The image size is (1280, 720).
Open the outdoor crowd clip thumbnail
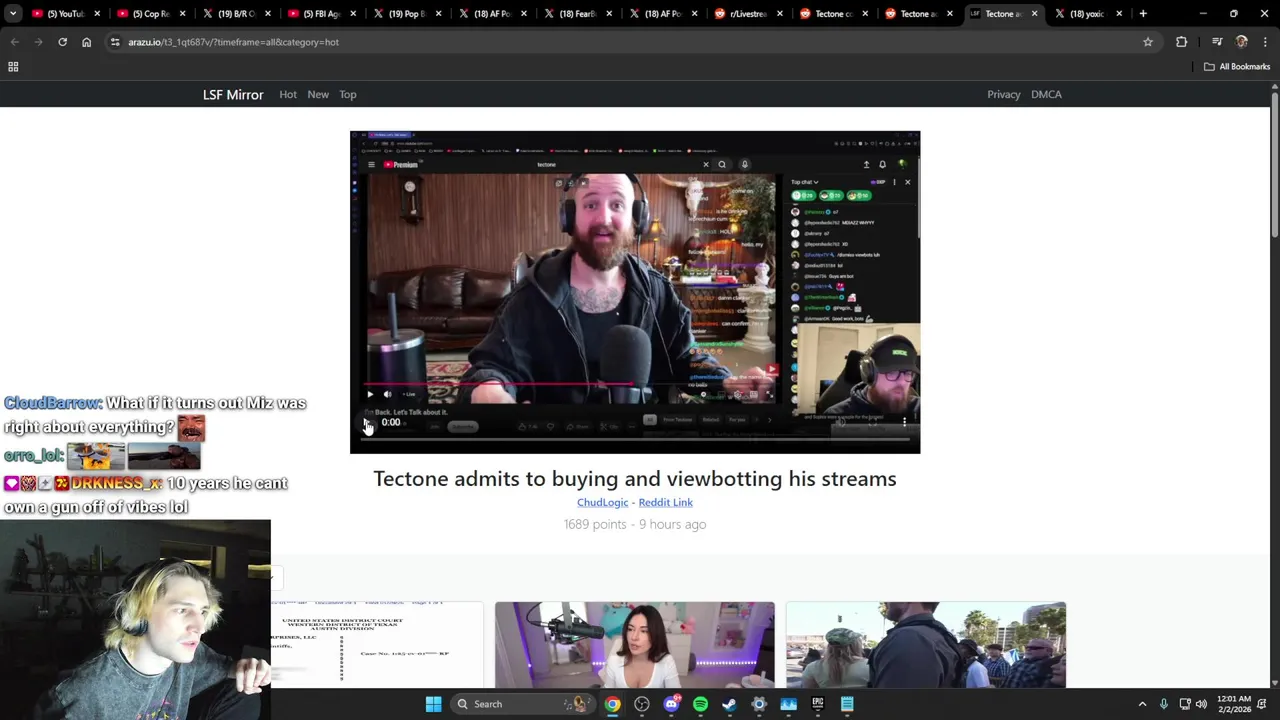(x=926, y=645)
